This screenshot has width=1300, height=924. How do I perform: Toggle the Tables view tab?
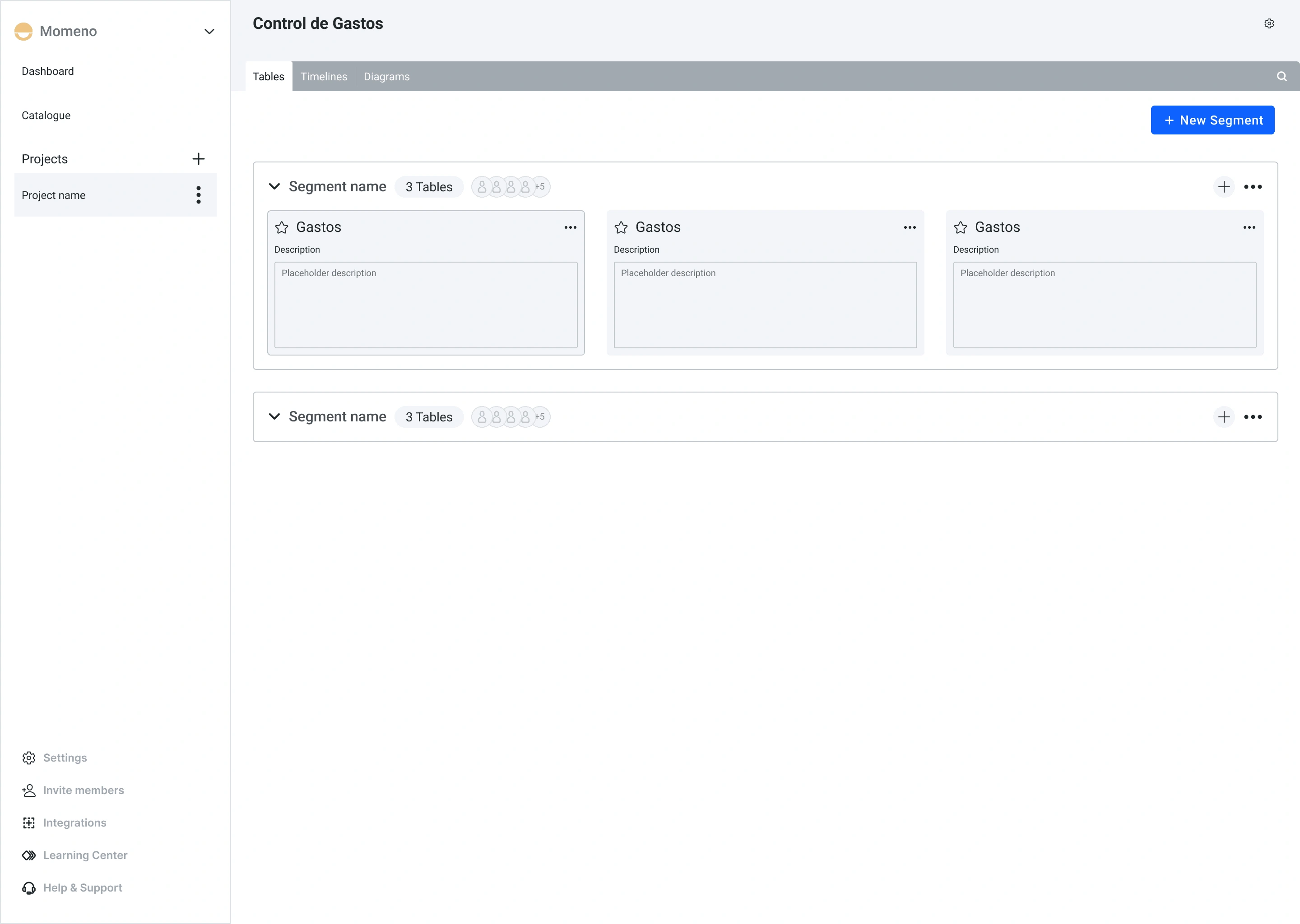point(269,75)
